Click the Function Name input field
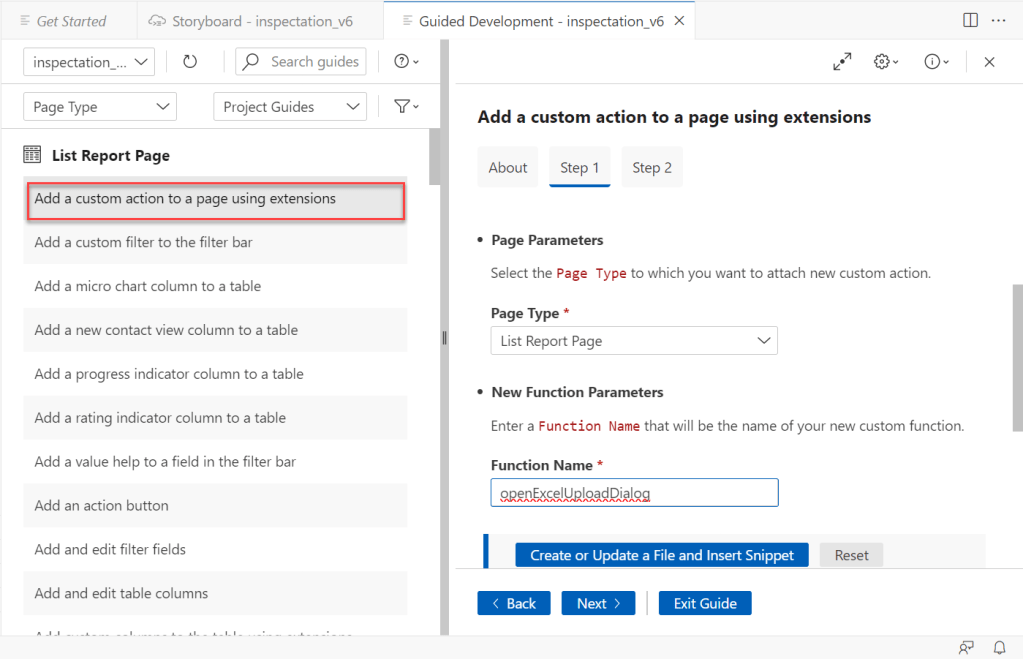Screen dimensions: 1023x659 click(634, 493)
